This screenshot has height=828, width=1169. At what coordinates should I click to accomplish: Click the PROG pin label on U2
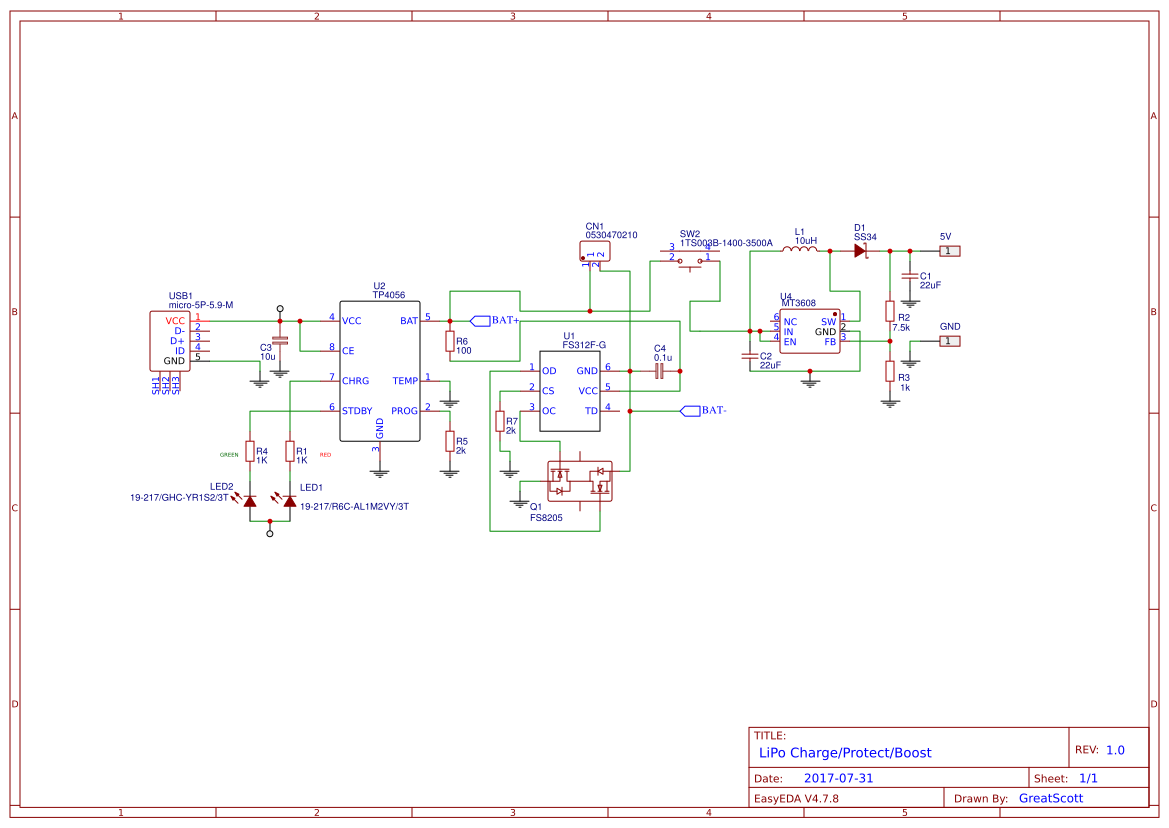404,411
